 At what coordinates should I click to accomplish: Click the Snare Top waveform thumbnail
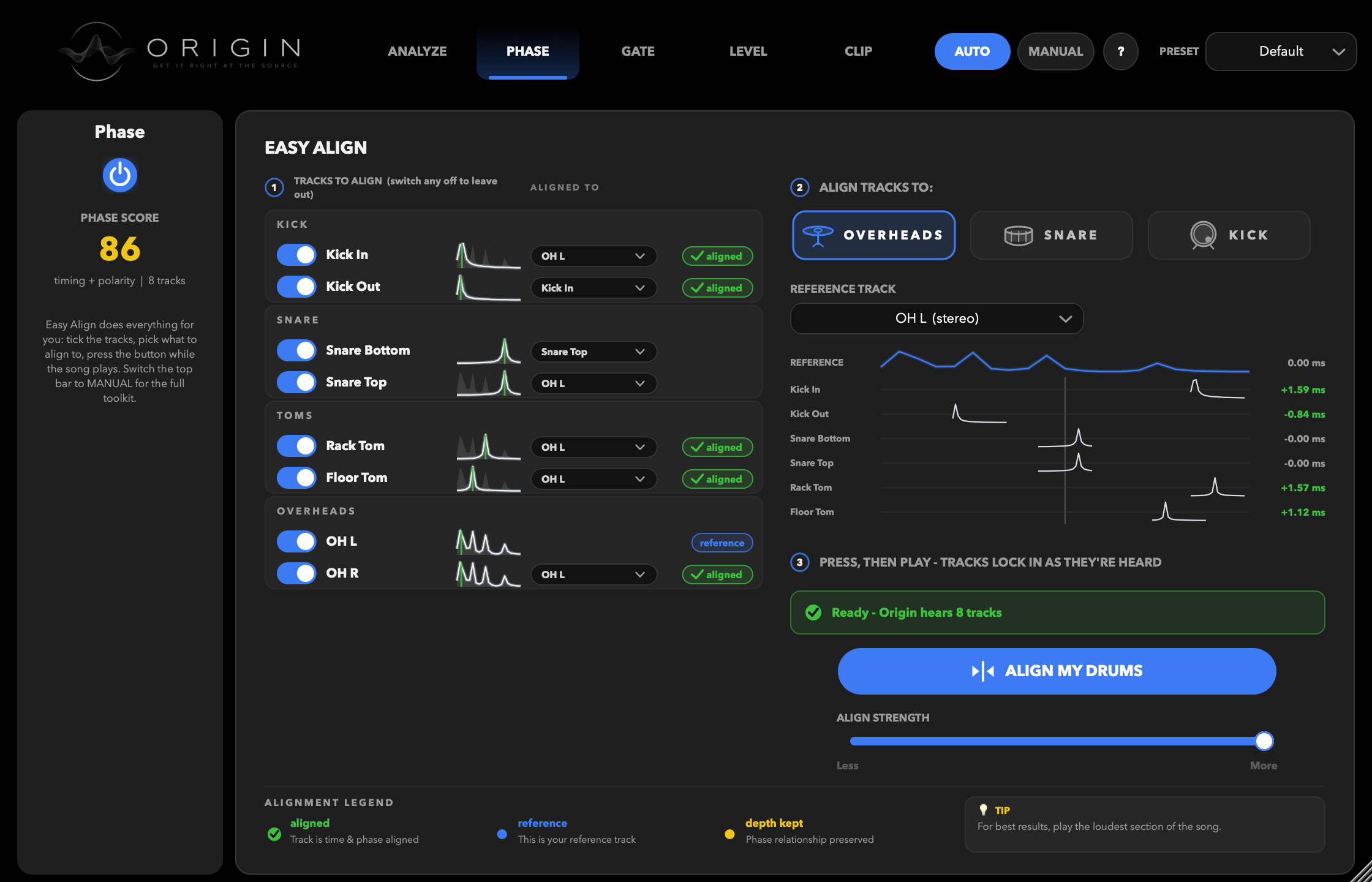488,383
